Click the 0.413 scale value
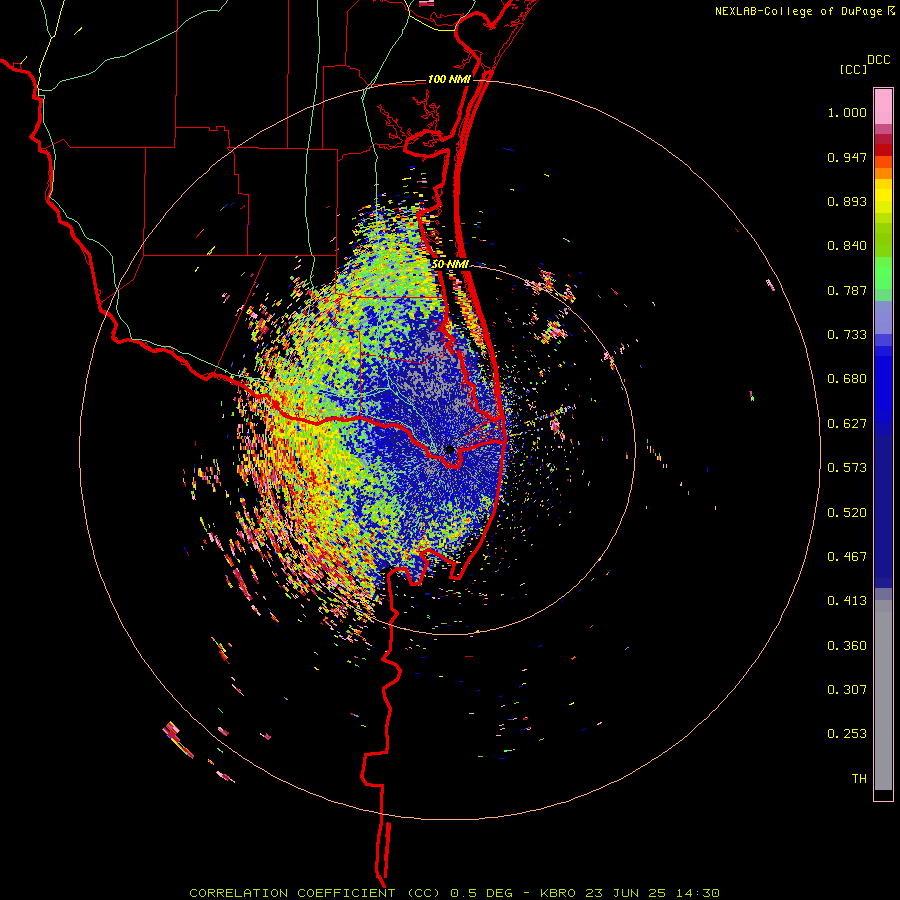This screenshot has width=900, height=900. tap(847, 601)
